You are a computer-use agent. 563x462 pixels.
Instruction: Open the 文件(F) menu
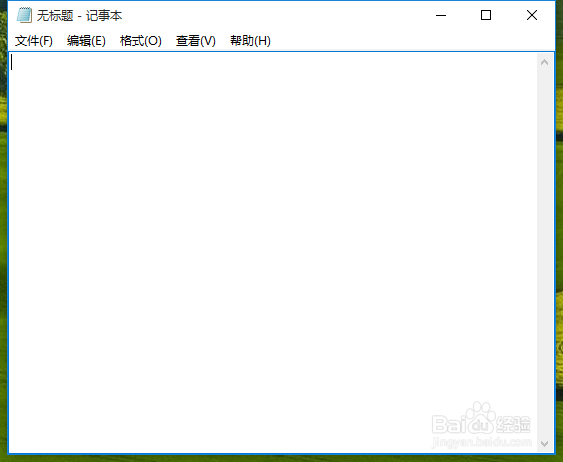tap(34, 41)
